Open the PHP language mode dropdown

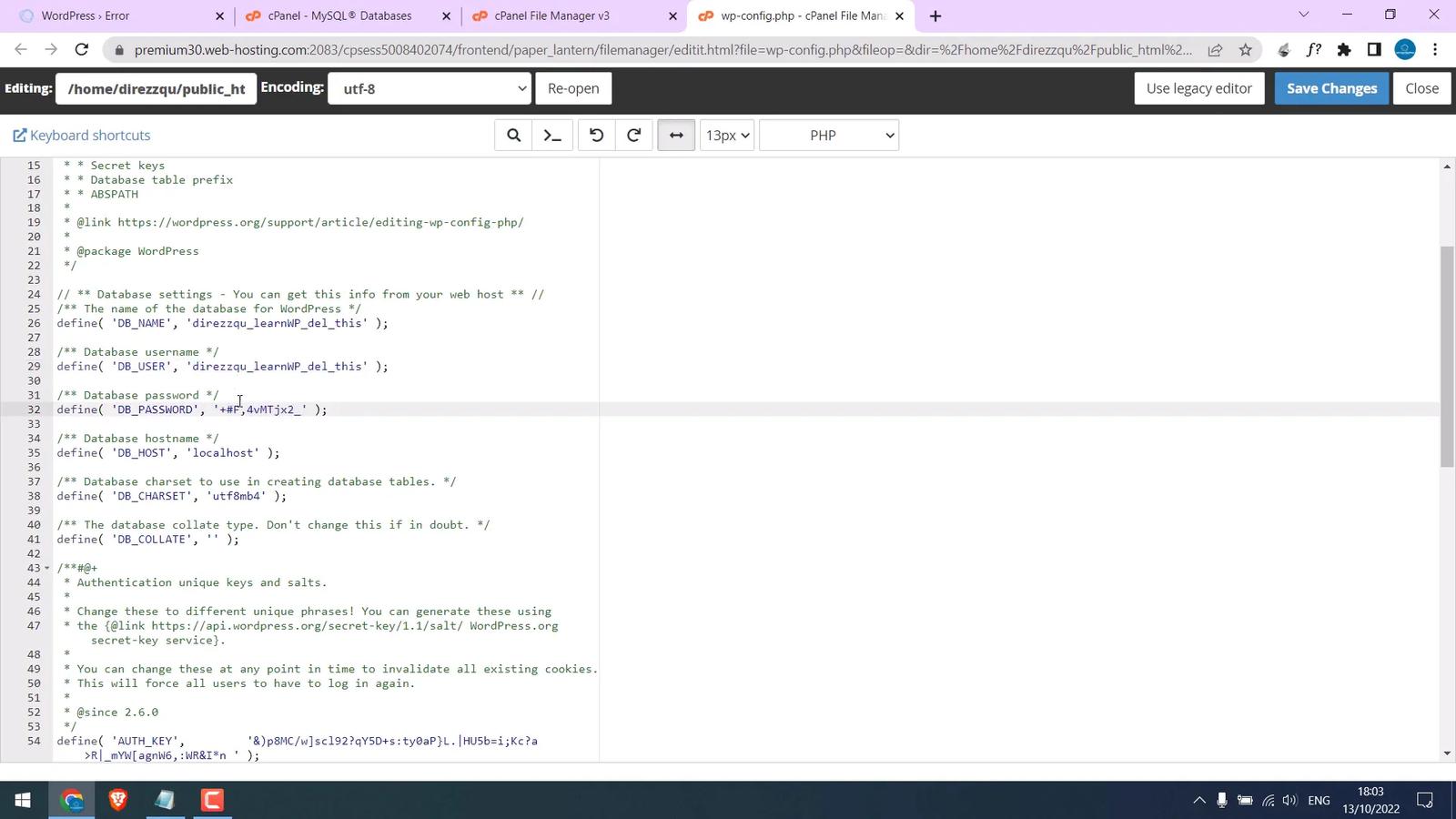(829, 136)
